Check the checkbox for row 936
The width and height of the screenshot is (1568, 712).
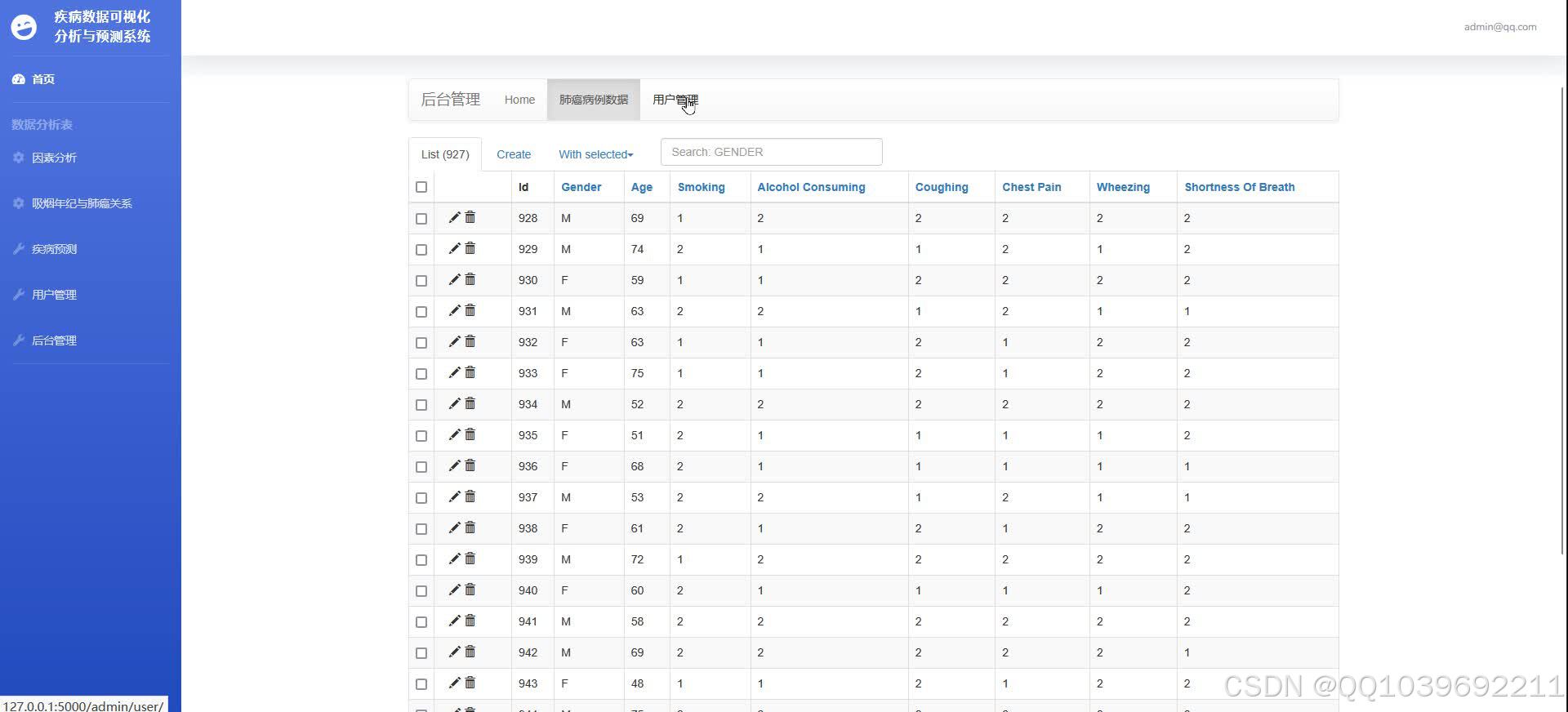coord(421,467)
